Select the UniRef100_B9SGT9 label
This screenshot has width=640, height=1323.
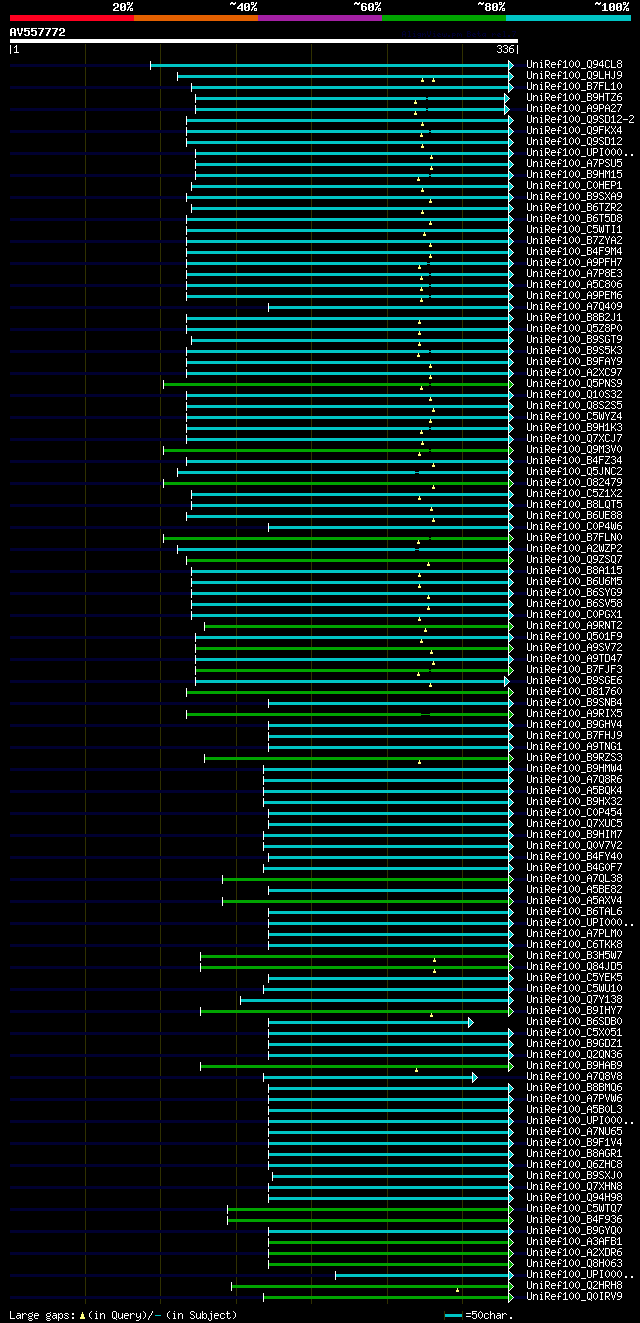pos(574,340)
